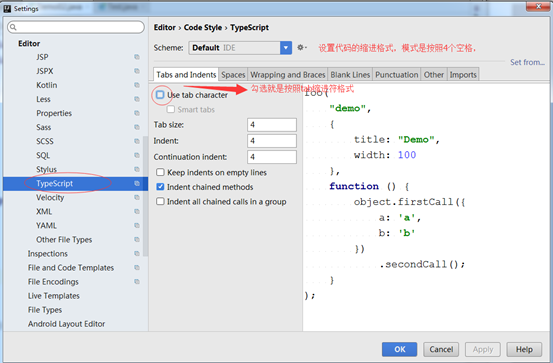Click the copy icon beside SCSS
This screenshot has width=553, height=363.
(137, 141)
